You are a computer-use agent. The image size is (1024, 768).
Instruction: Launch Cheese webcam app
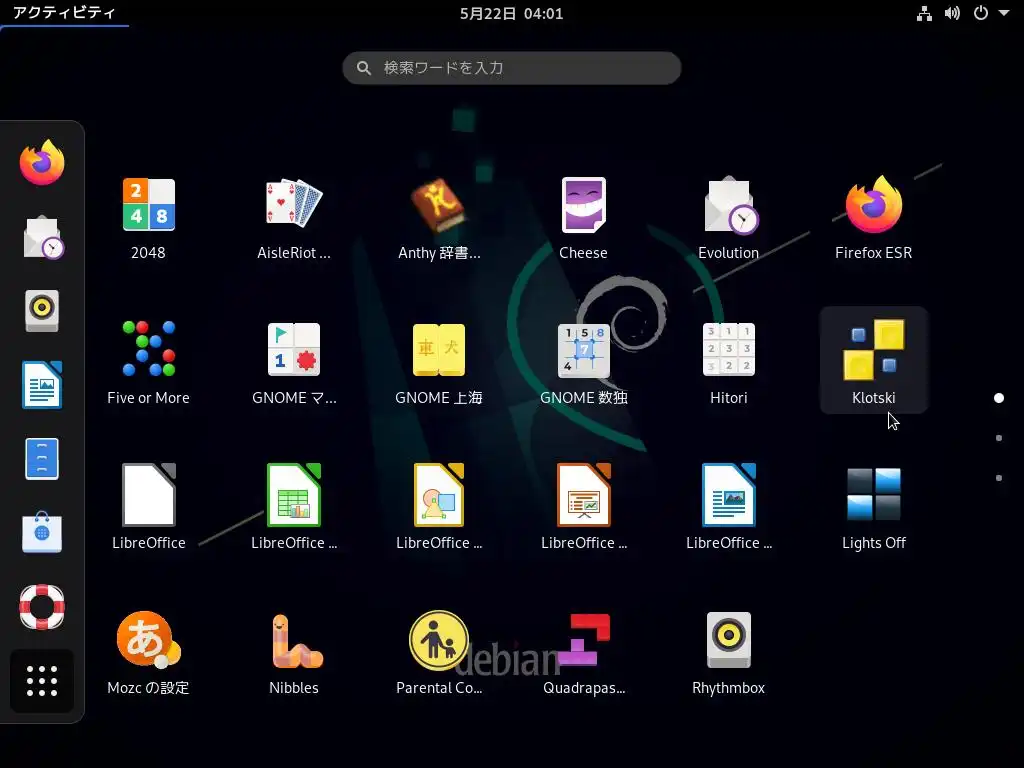584,219
